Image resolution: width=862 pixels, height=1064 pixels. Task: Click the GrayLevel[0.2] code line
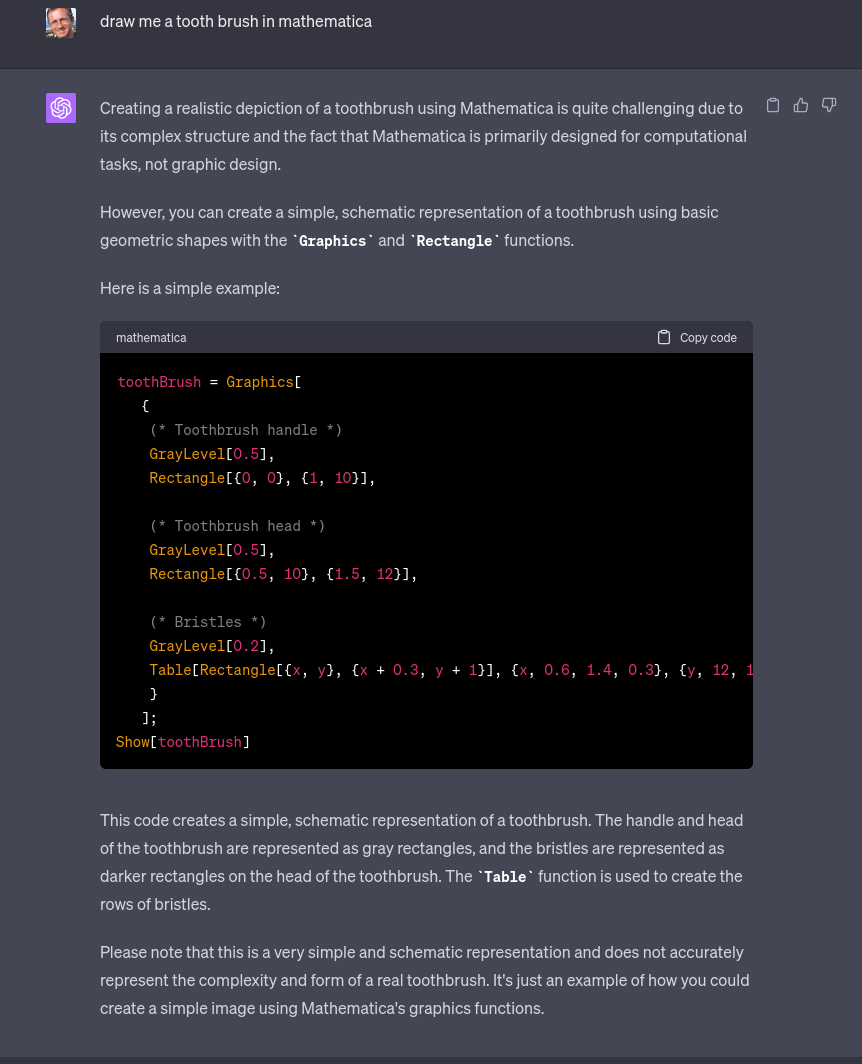click(x=211, y=646)
